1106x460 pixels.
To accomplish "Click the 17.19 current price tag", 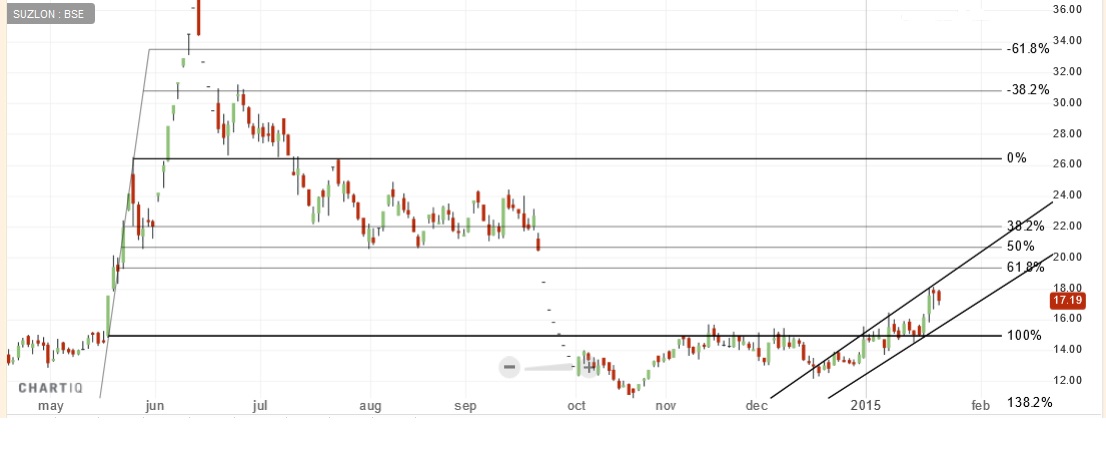I will [1067, 301].
